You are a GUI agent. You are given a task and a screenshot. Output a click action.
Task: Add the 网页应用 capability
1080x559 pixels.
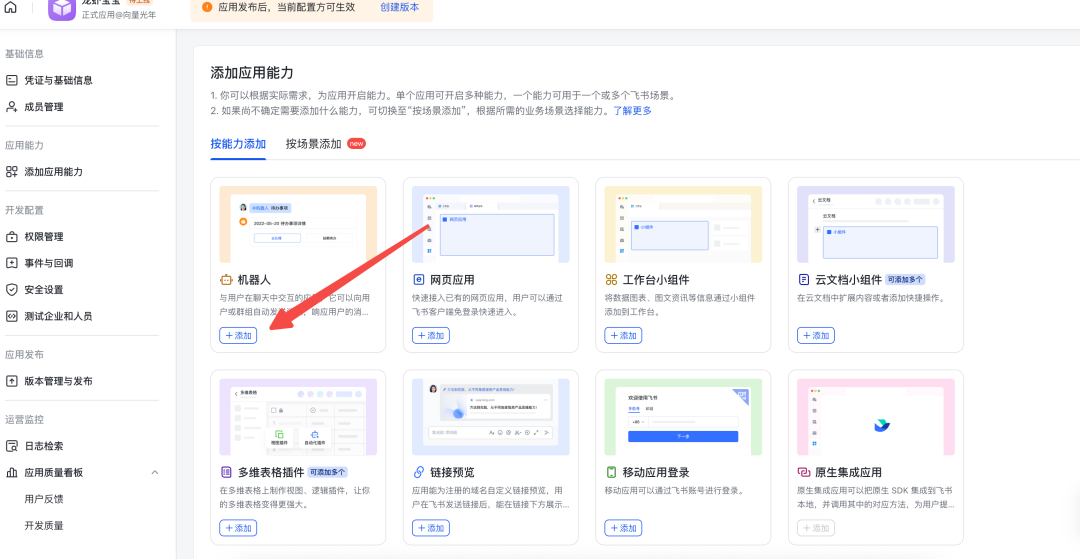pyautogui.click(x=431, y=335)
